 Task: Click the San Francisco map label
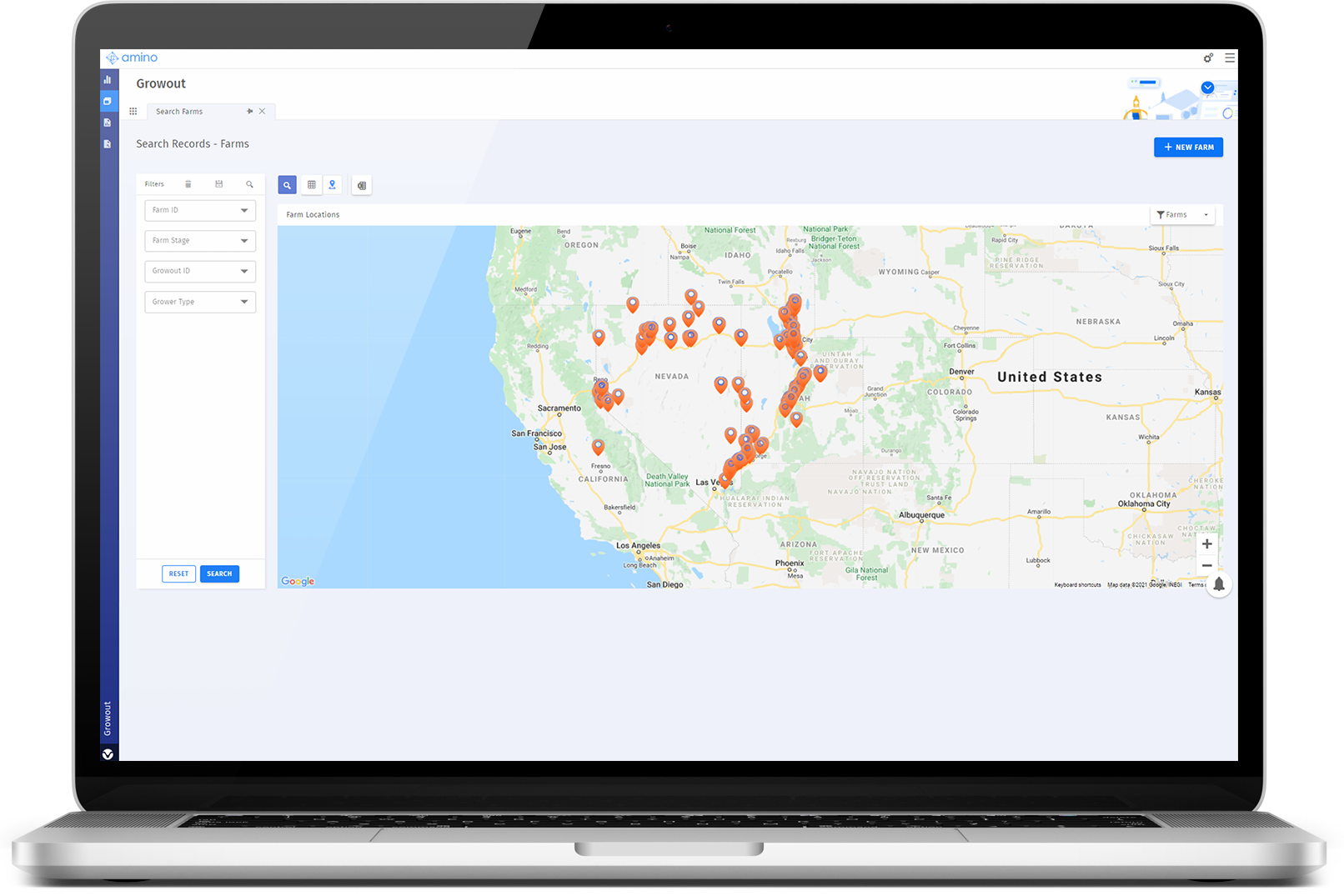point(537,433)
